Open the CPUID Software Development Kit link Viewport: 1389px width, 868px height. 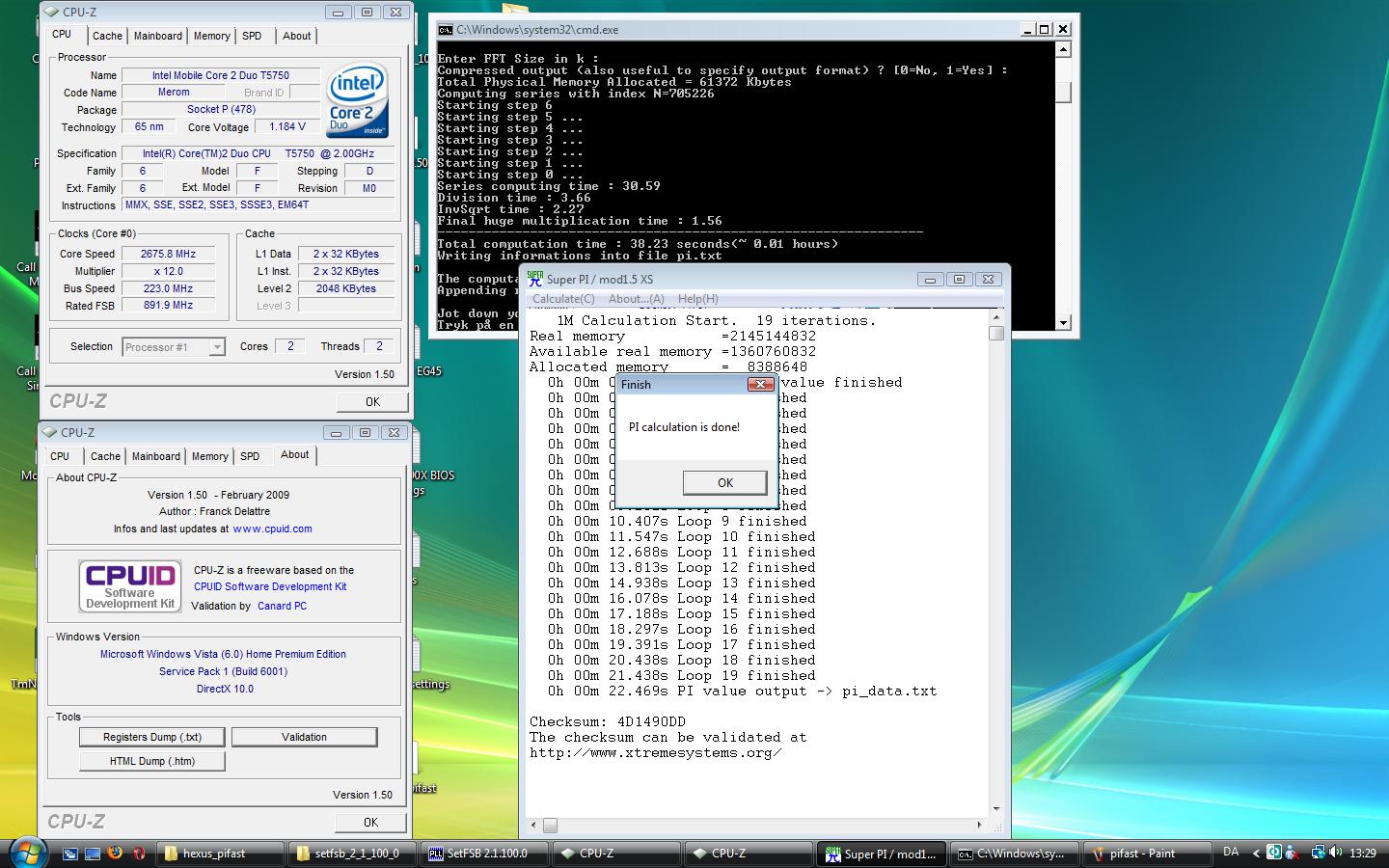tap(270, 586)
